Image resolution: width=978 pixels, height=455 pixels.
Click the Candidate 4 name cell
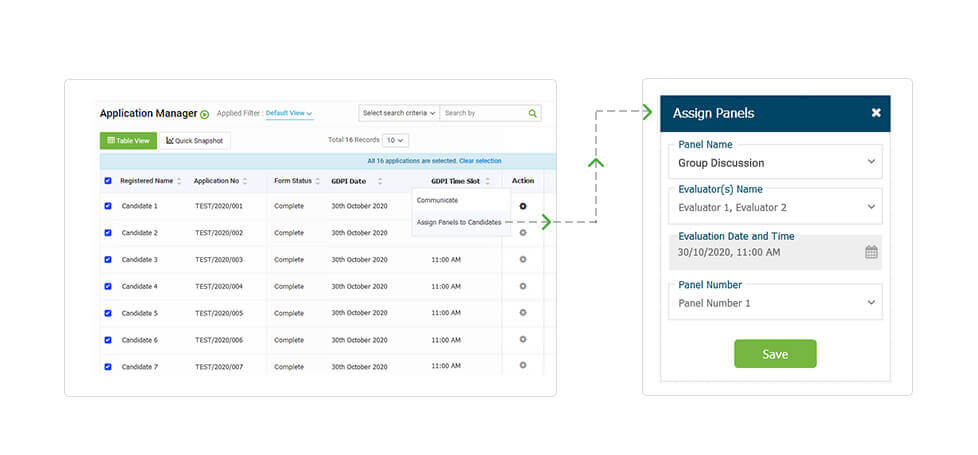tap(140, 286)
